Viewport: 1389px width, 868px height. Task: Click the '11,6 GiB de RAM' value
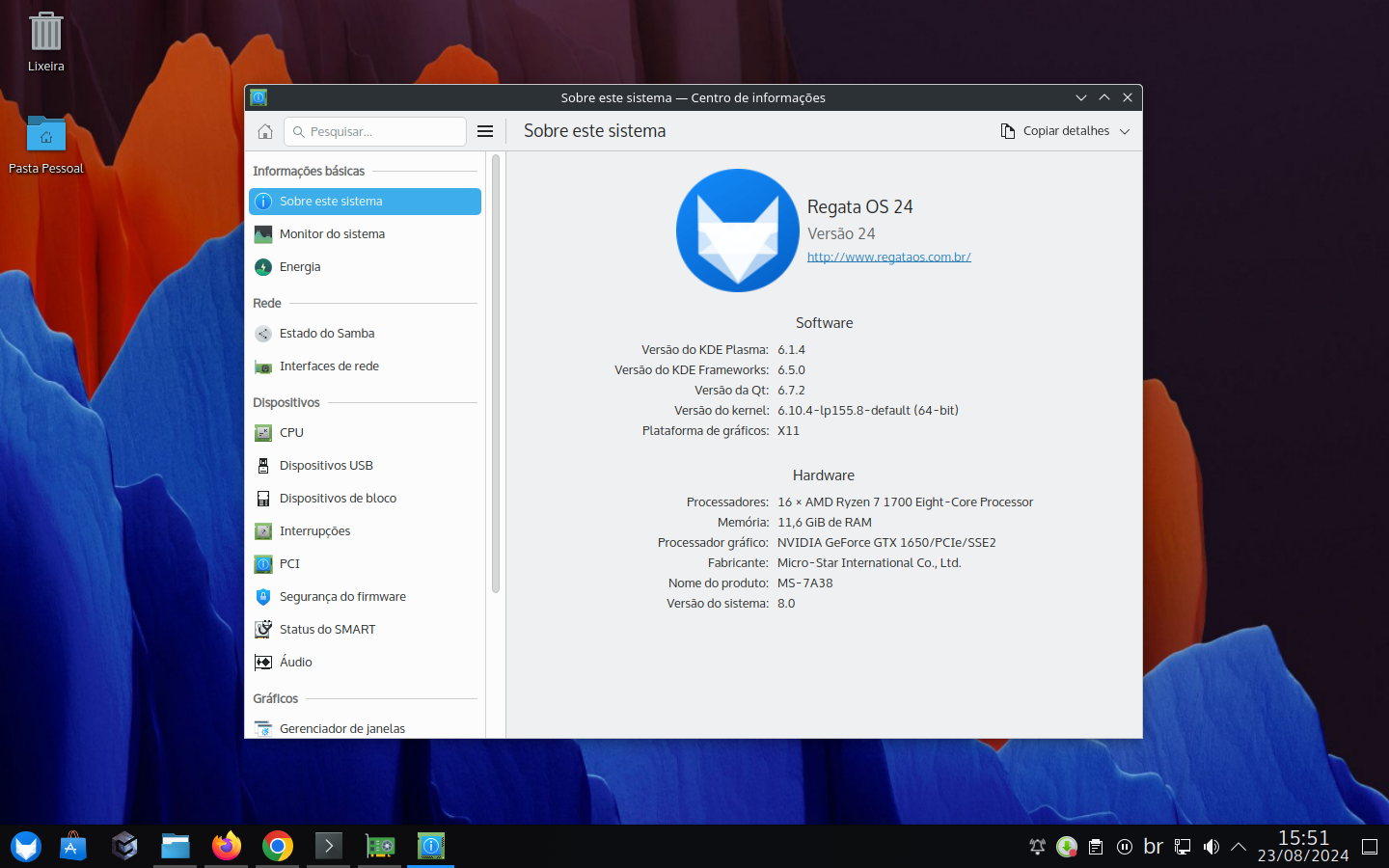(x=825, y=523)
